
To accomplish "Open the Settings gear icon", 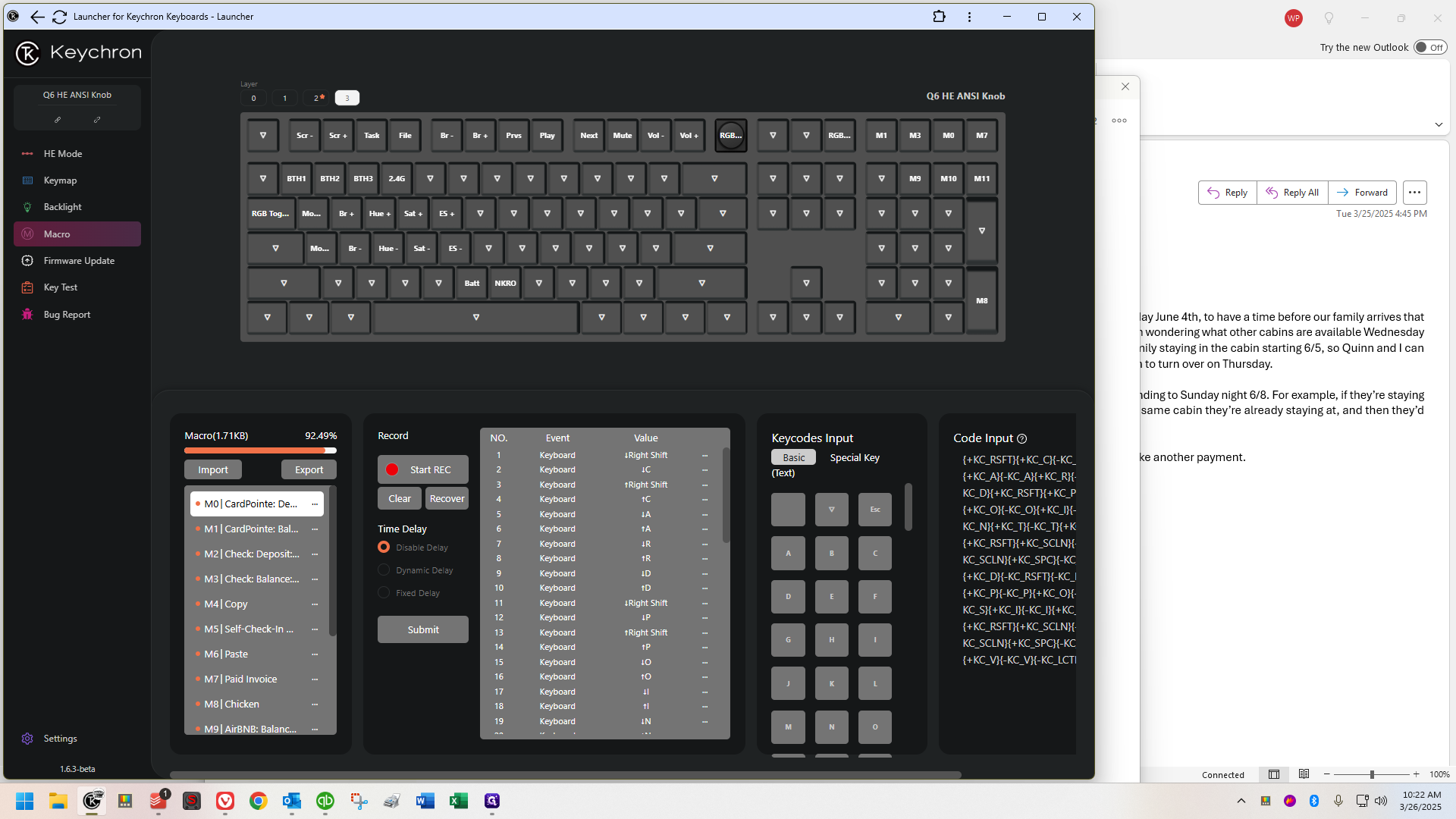I will tap(27, 739).
